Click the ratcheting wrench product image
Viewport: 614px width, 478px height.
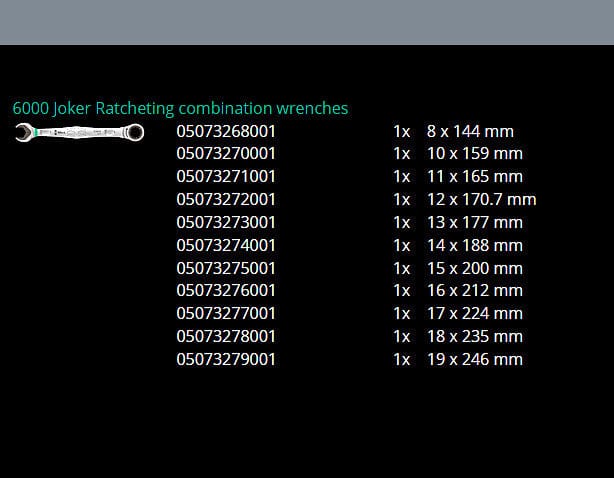point(80,132)
